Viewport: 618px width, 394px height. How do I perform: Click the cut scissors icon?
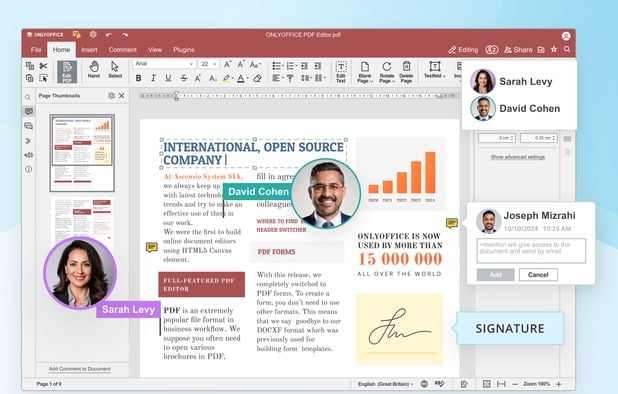pyautogui.click(x=43, y=66)
